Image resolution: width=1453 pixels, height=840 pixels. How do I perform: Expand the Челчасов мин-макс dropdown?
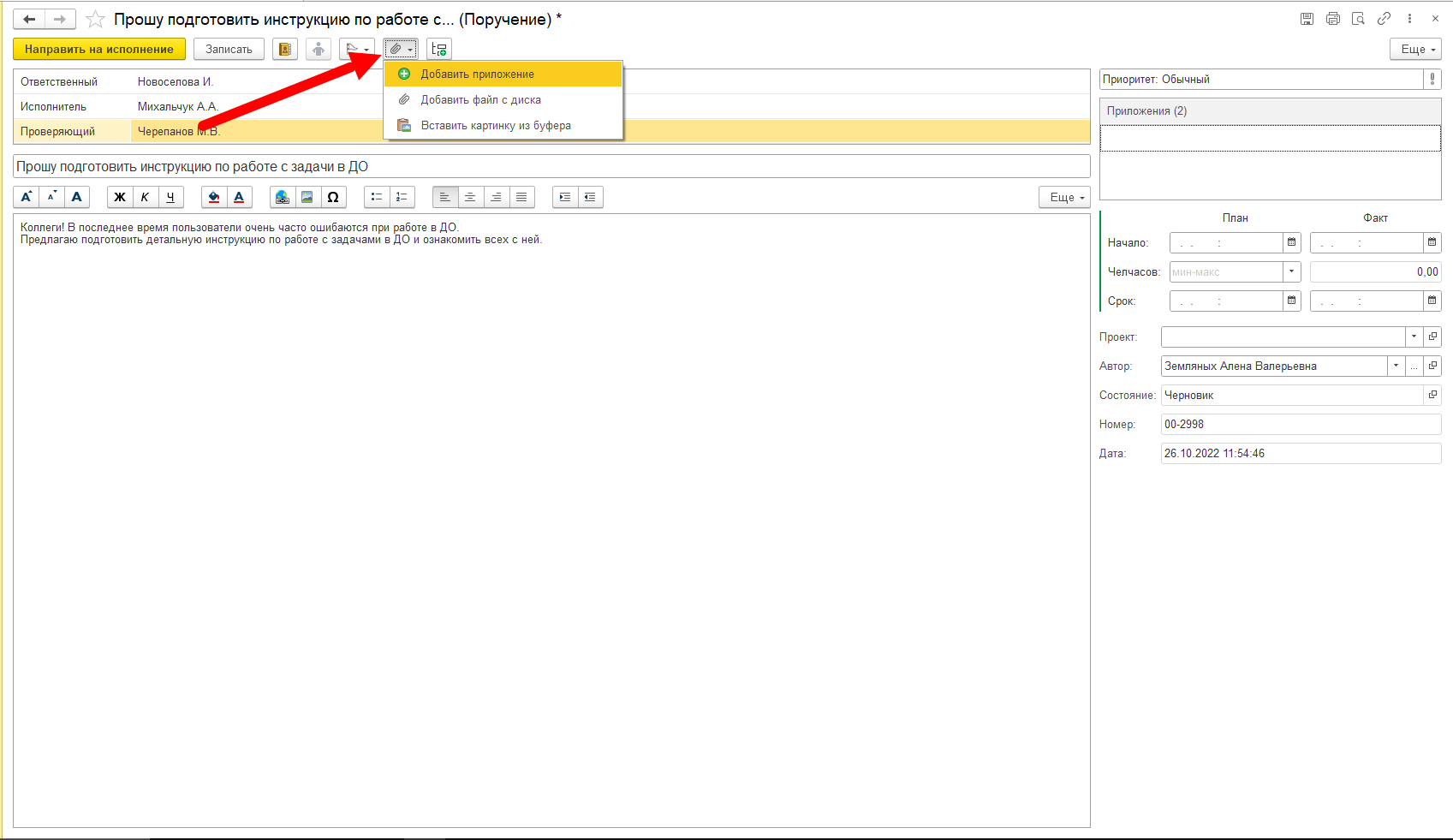click(x=1291, y=272)
